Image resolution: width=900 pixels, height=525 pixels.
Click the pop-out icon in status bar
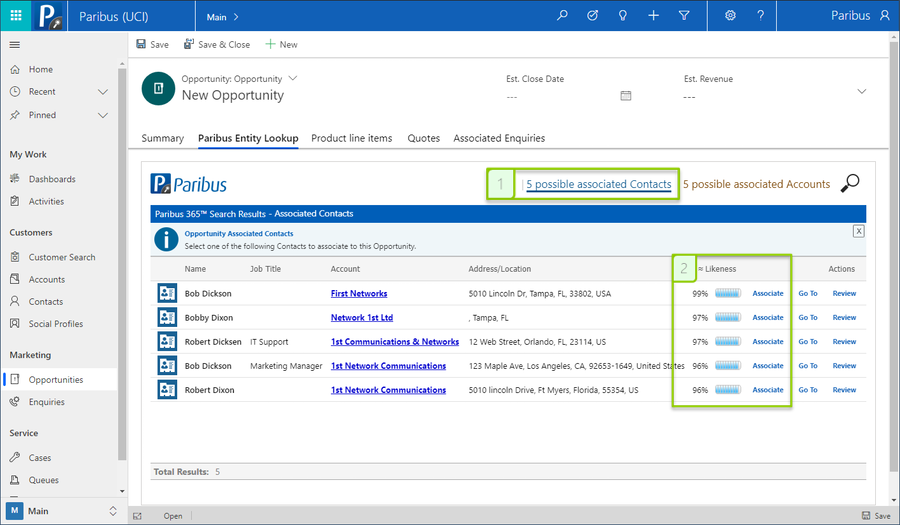click(x=137, y=516)
